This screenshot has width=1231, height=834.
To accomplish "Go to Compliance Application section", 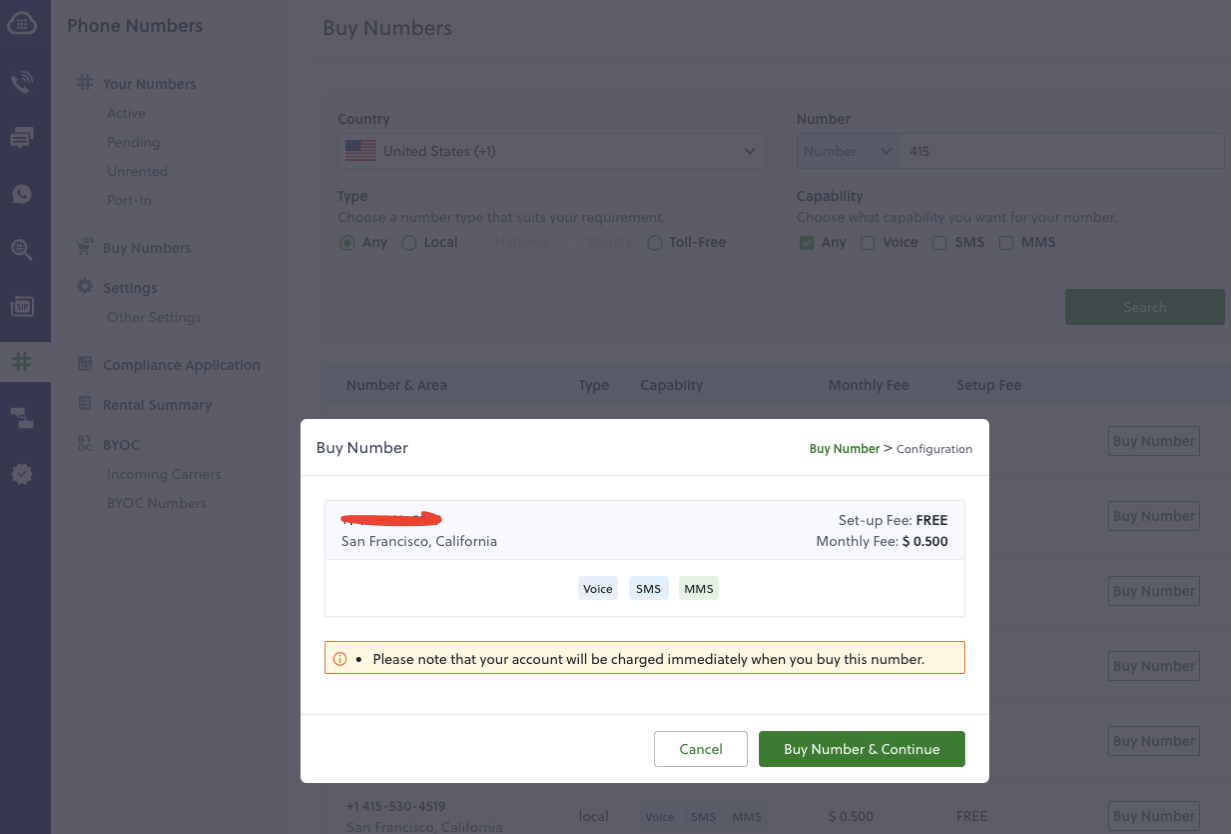I will 183,365.
